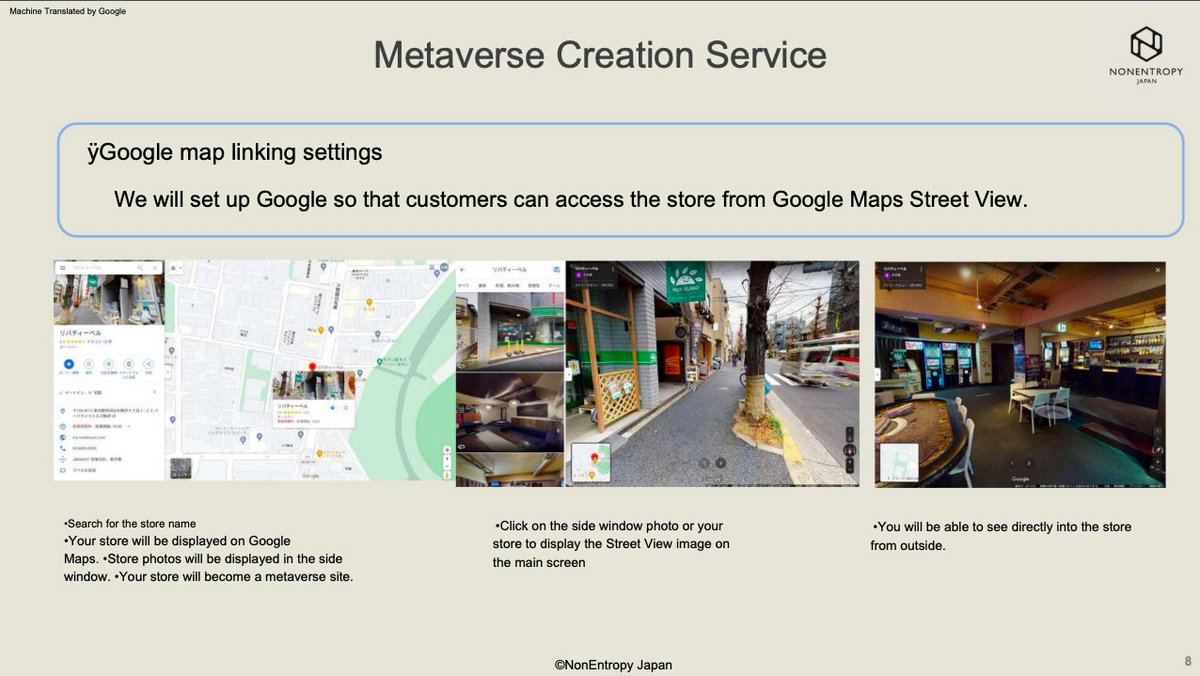This screenshot has height=676, width=1200.
Task: Click the "Machine Translated by Google" label
Action: 68,11
